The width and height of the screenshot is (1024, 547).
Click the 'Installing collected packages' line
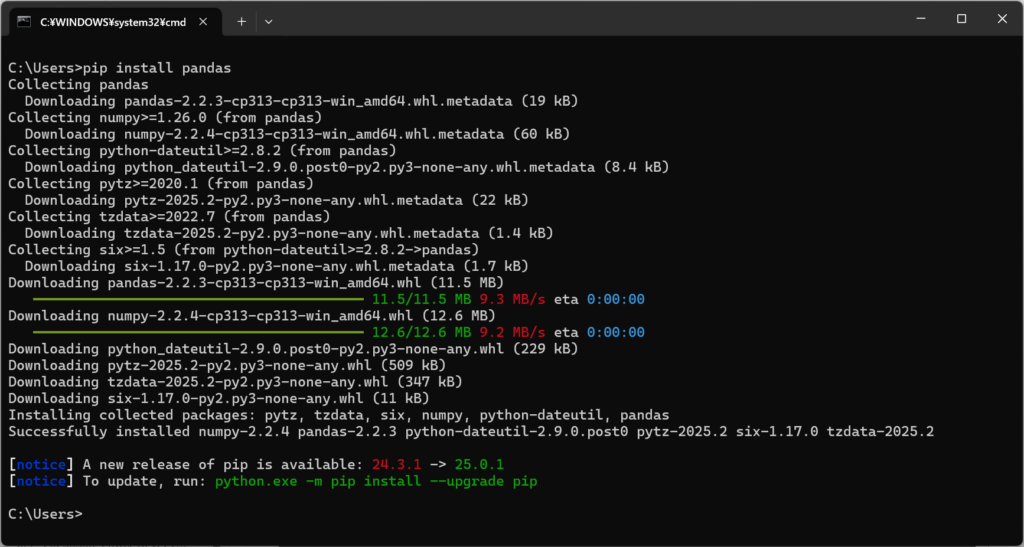[338, 415]
